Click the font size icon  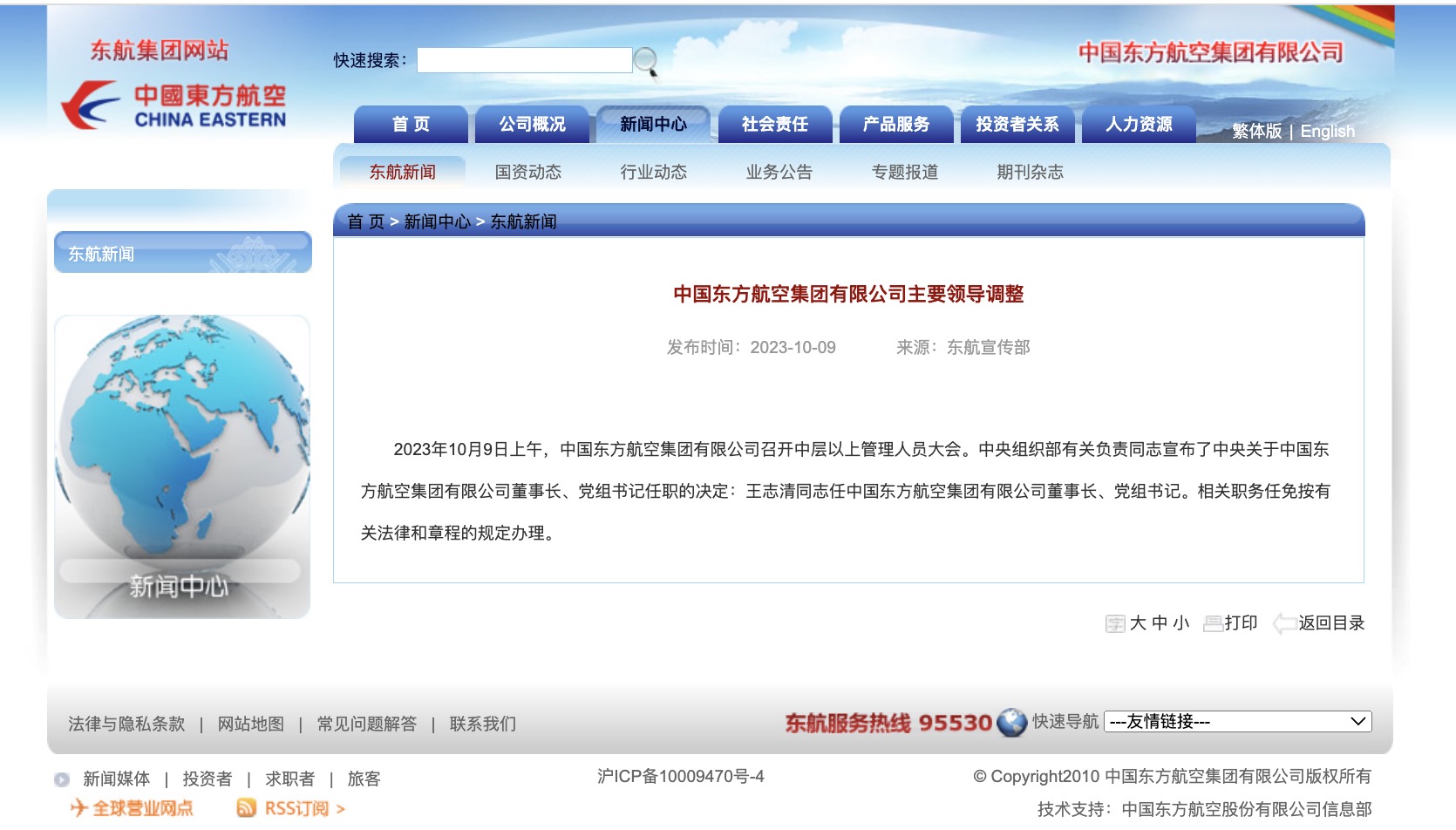tap(1114, 623)
